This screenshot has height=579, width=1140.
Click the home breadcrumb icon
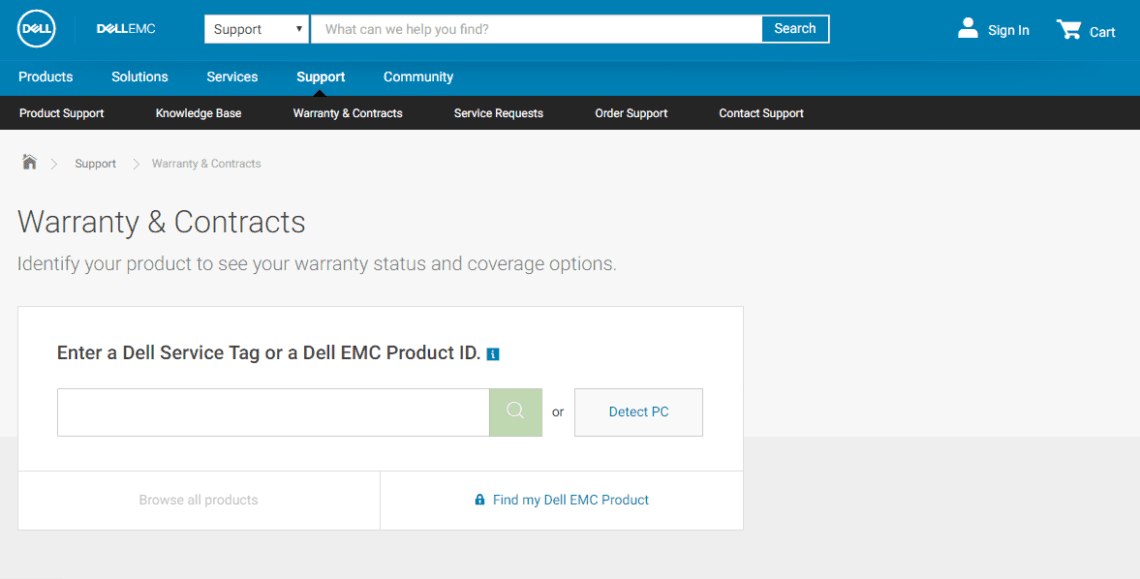(x=29, y=163)
